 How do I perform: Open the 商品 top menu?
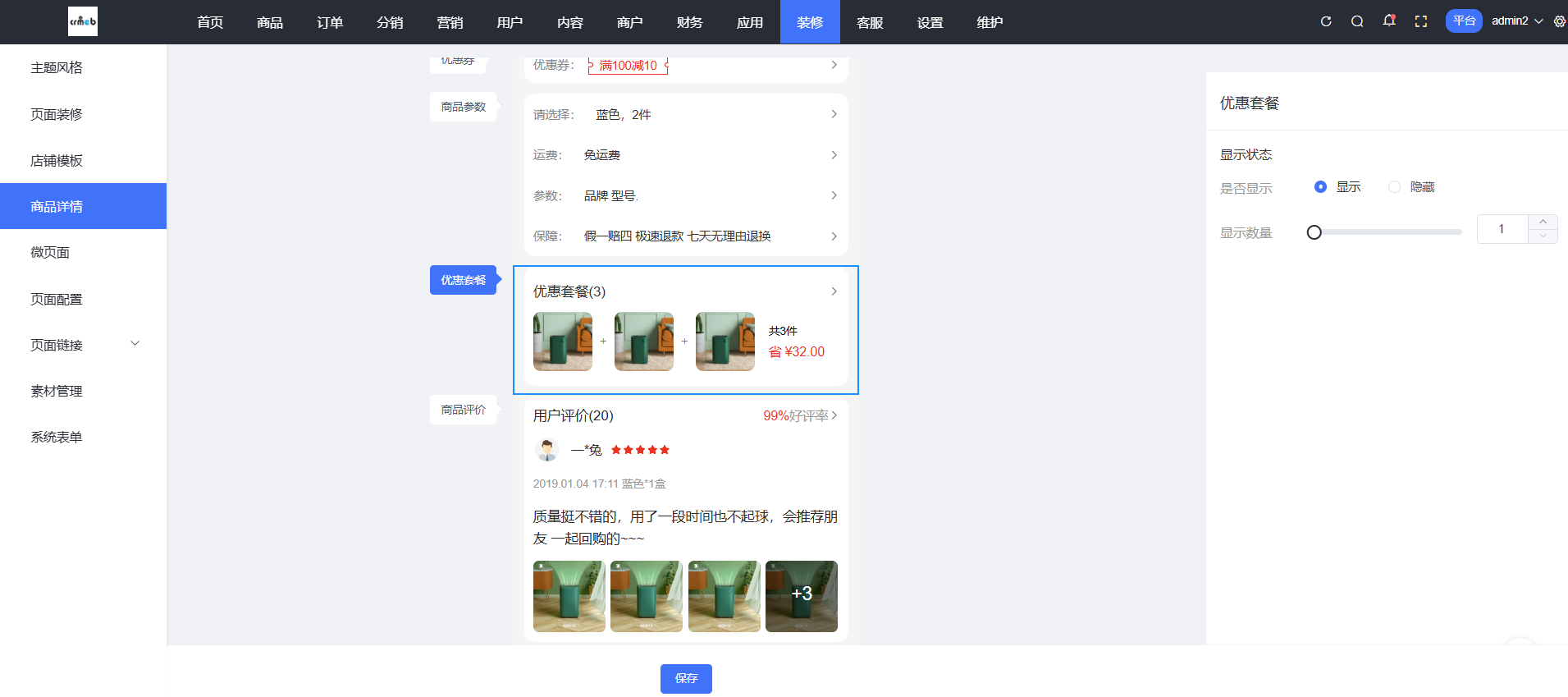269,22
